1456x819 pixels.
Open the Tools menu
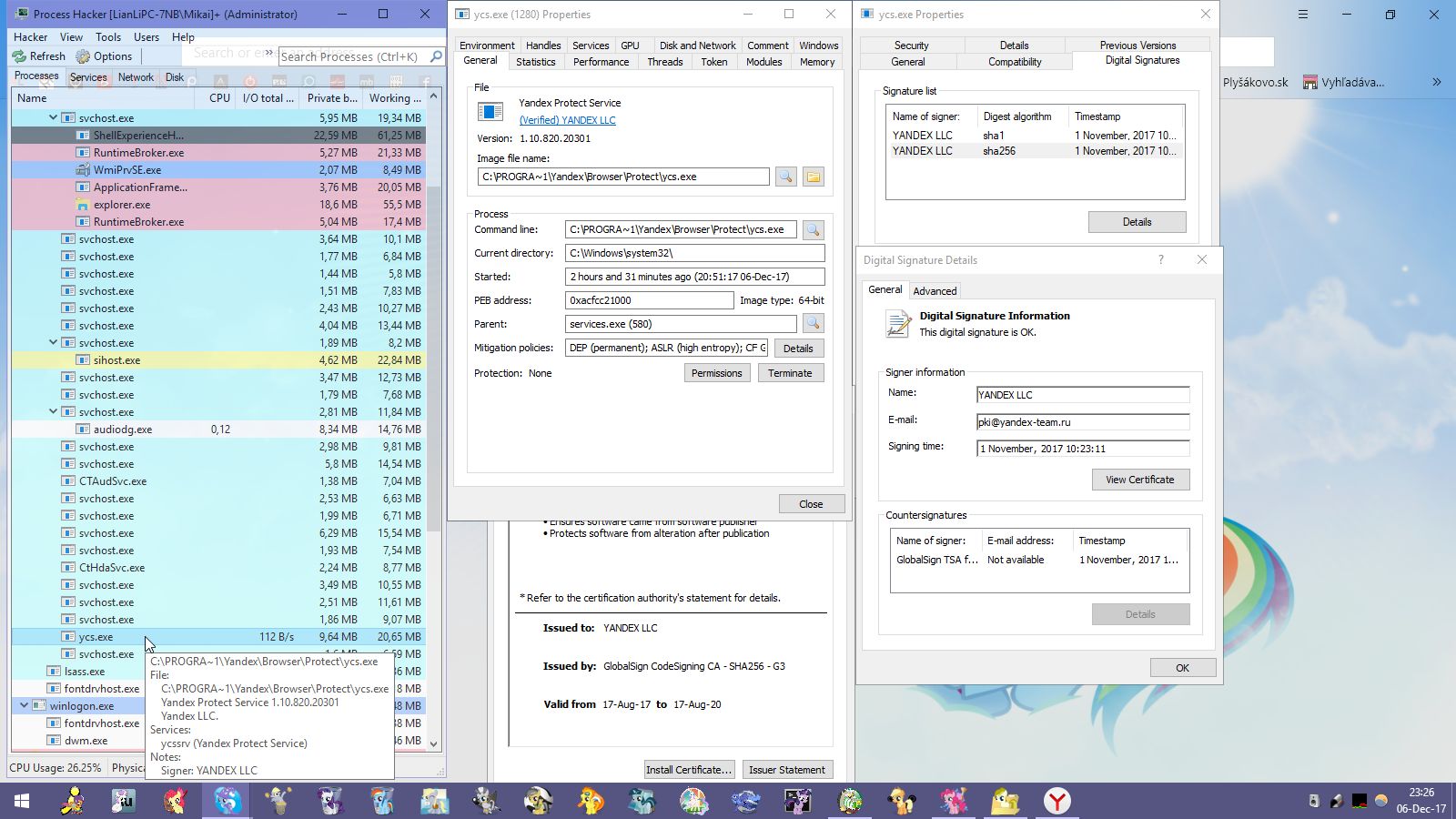tap(108, 37)
